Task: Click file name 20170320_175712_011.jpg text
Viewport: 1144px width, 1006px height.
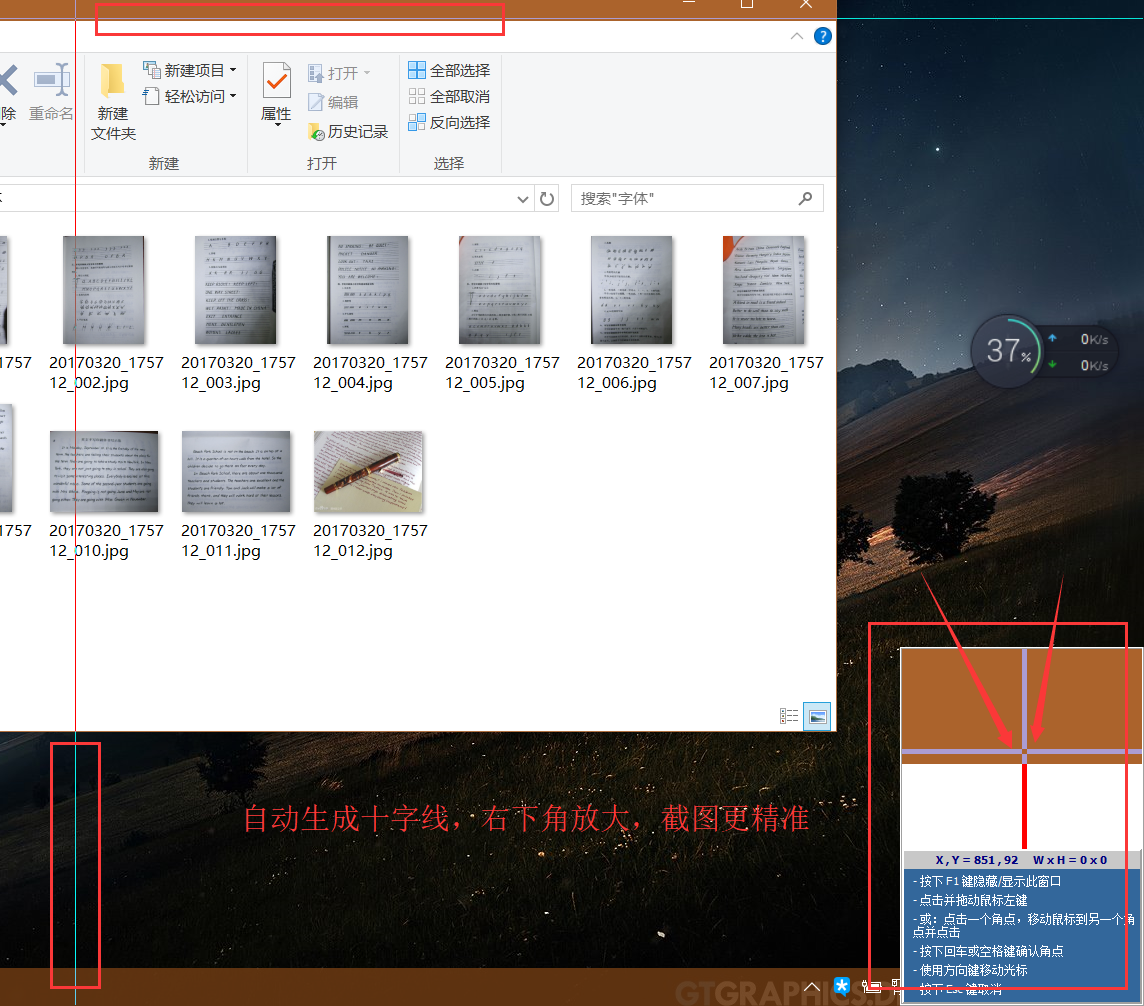Action: tap(238, 541)
